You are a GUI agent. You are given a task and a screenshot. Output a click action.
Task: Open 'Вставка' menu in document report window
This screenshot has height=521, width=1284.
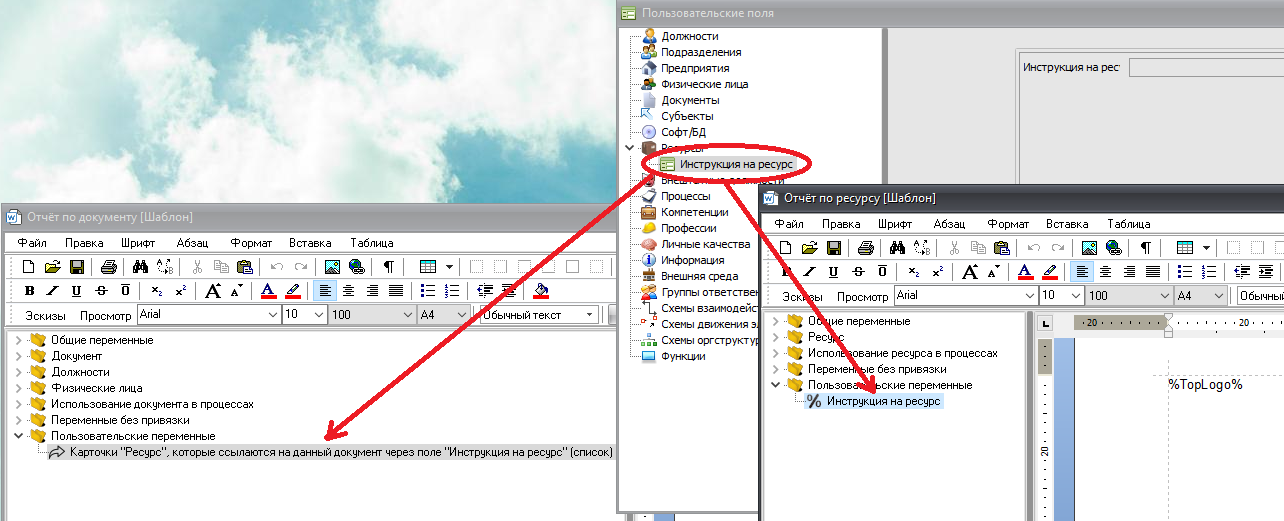coord(310,243)
